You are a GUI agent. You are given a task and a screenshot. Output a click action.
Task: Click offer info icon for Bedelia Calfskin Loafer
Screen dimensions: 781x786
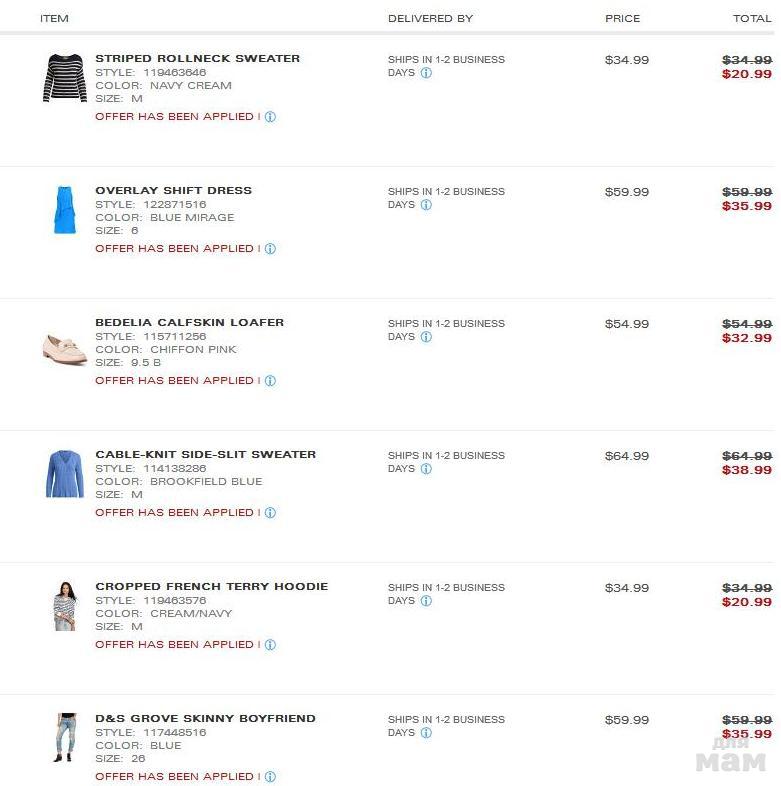tap(270, 381)
